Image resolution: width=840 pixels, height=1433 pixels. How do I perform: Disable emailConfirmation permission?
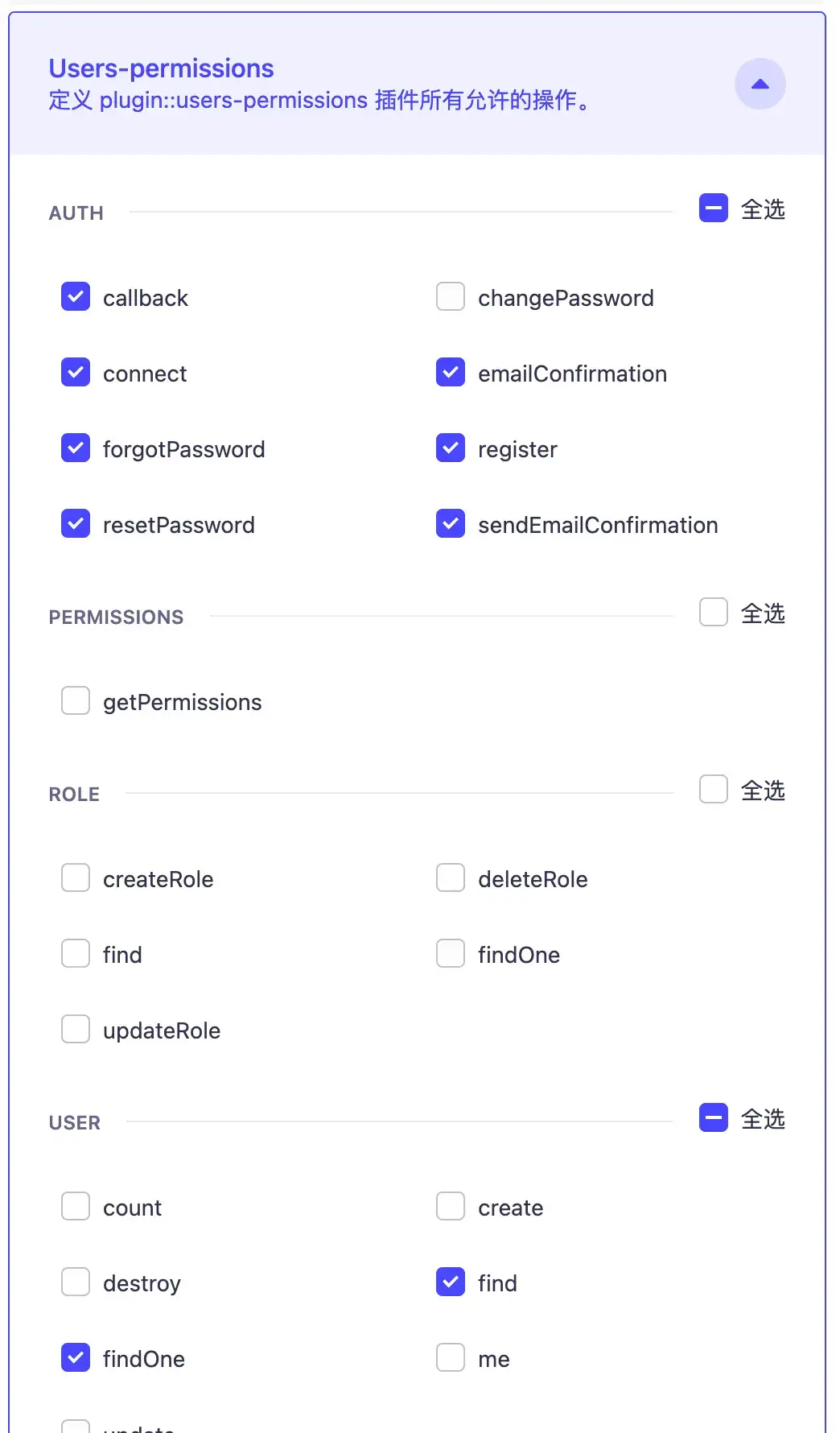451,372
